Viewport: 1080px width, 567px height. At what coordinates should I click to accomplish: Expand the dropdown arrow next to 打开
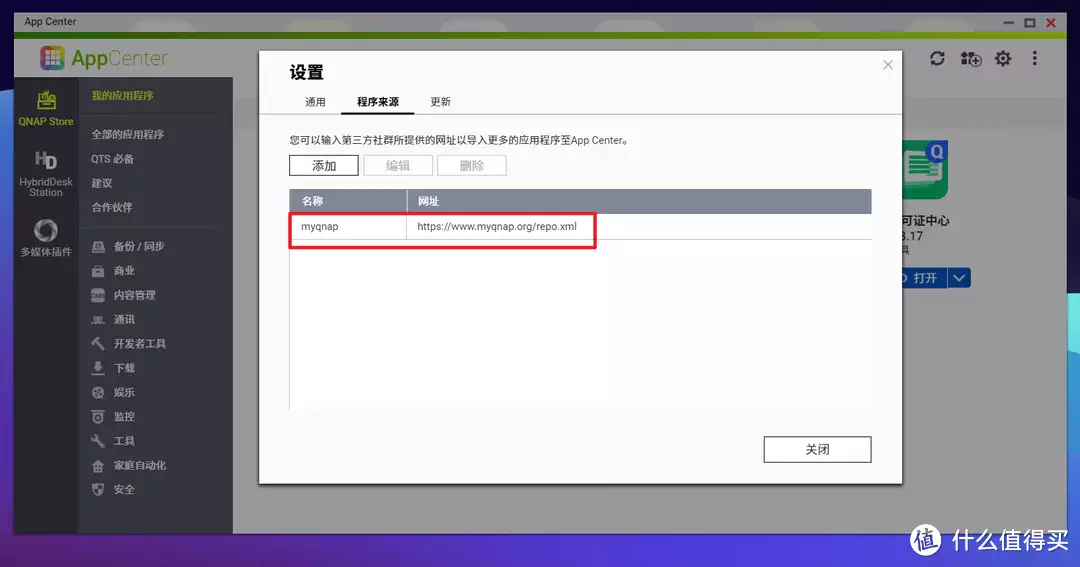coord(959,278)
